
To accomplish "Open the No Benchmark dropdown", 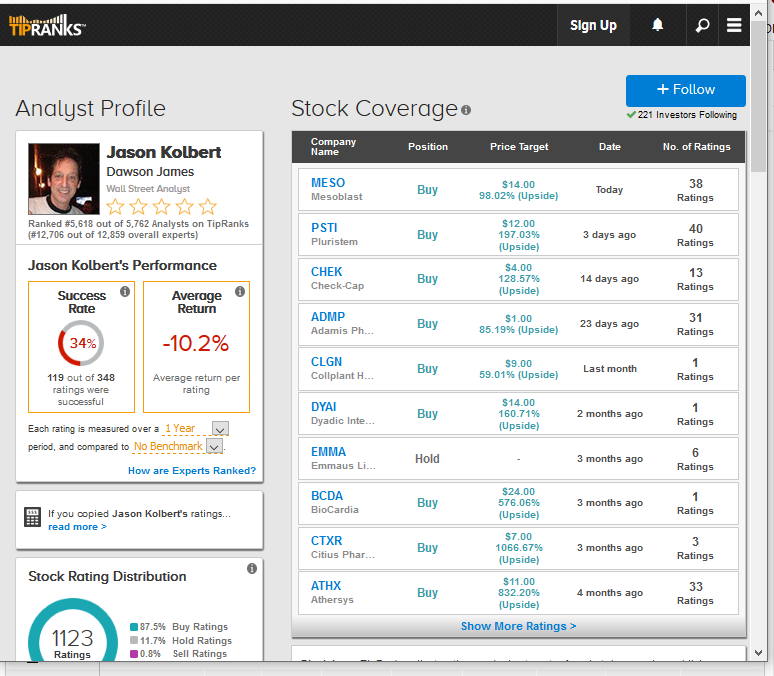I will pos(213,447).
